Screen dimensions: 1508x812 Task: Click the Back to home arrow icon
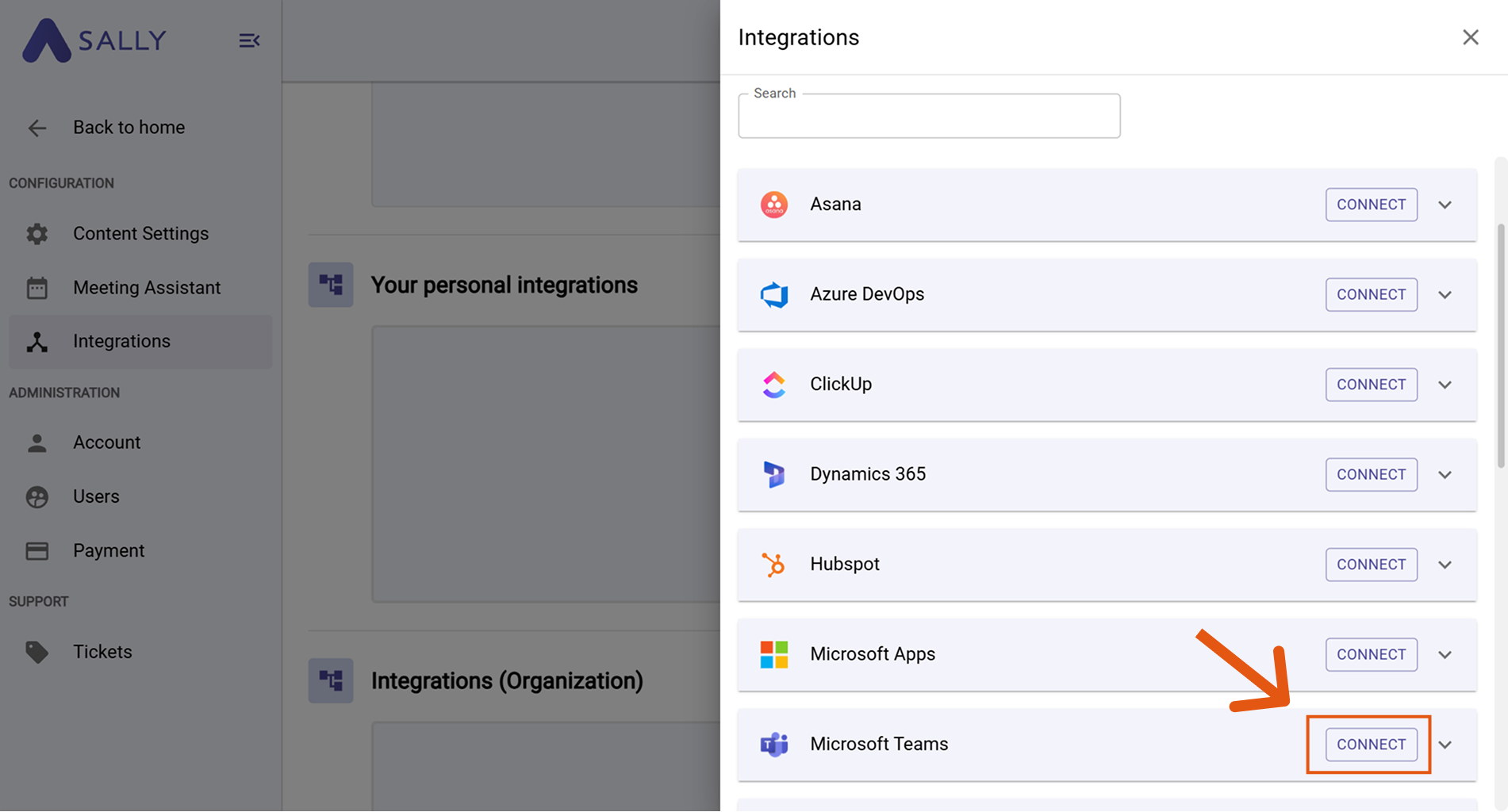(37, 128)
